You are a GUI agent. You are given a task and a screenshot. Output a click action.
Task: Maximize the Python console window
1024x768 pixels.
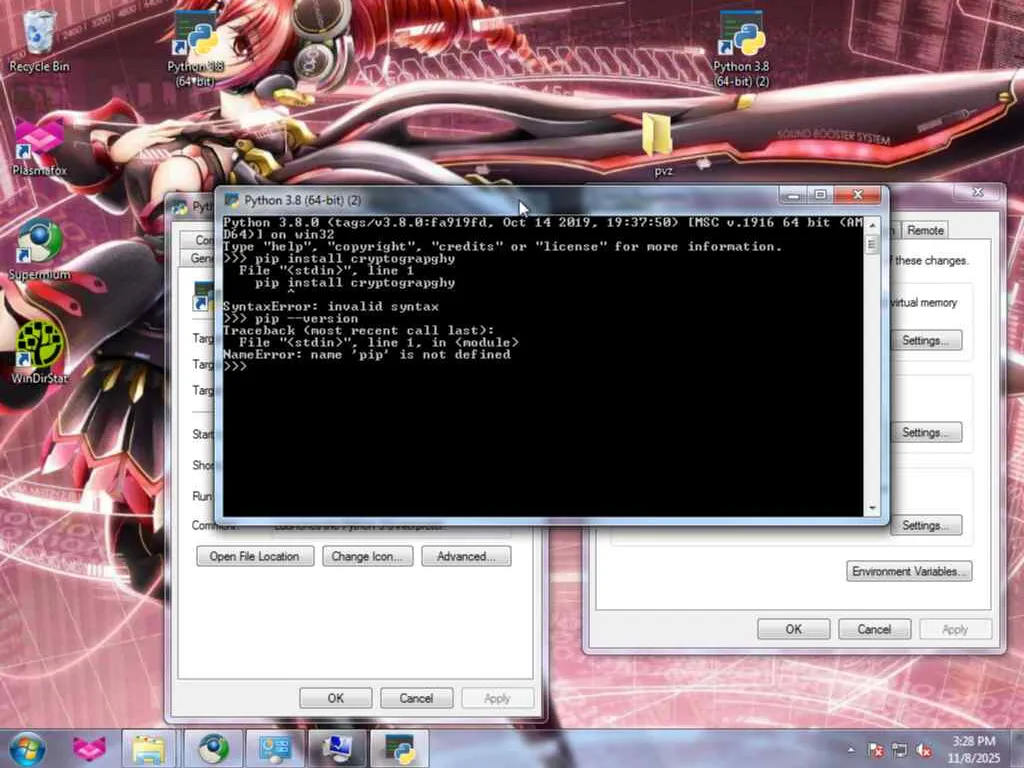pos(822,195)
